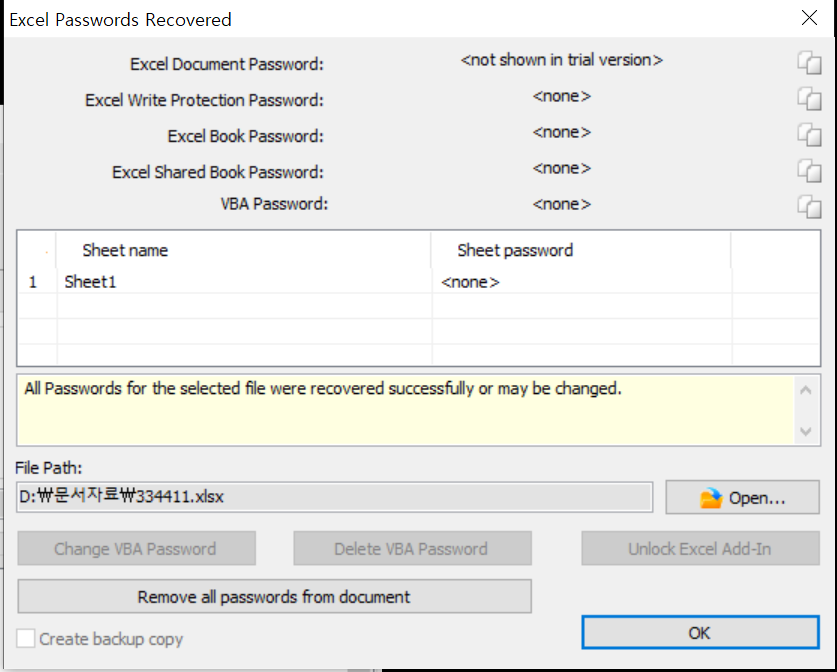The width and height of the screenshot is (837, 672).
Task: Click the Change VBA Password button
Action: (136, 548)
